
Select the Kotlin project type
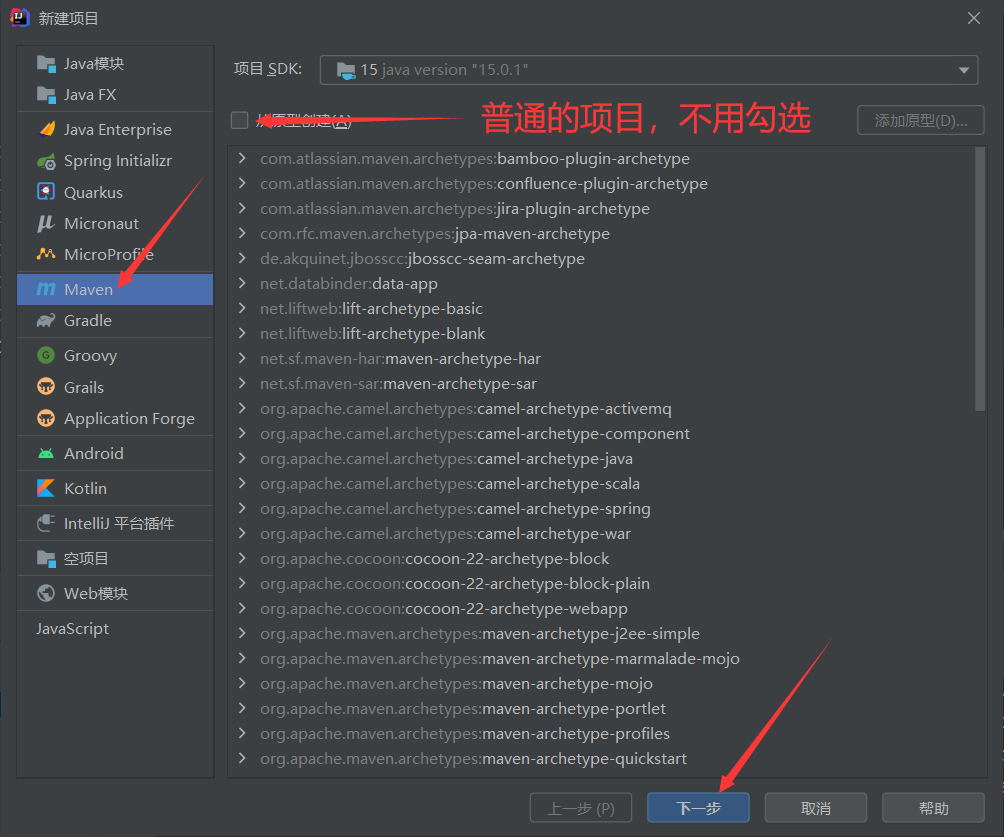point(115,488)
